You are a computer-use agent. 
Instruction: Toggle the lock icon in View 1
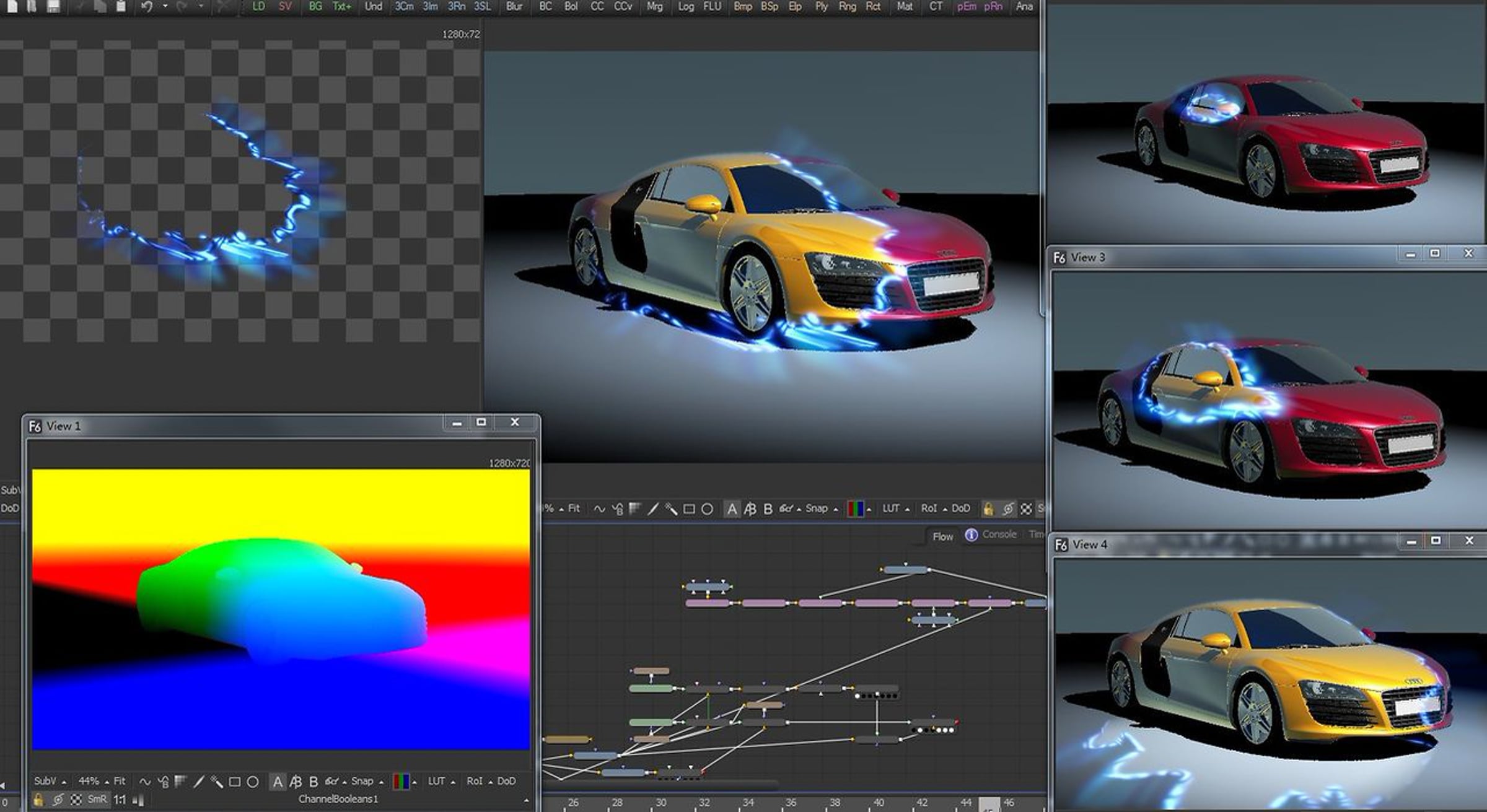[38, 800]
